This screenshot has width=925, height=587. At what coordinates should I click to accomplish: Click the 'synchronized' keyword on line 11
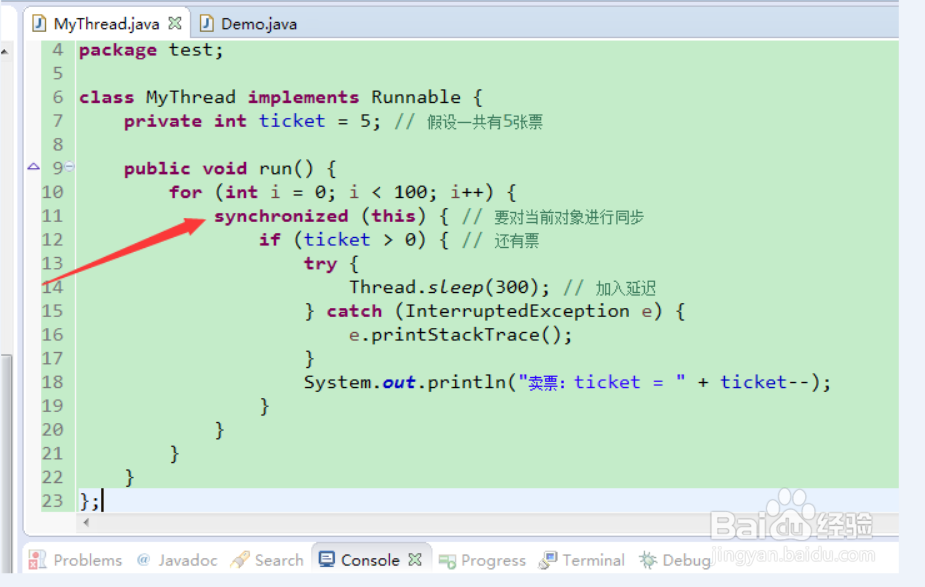point(281,217)
